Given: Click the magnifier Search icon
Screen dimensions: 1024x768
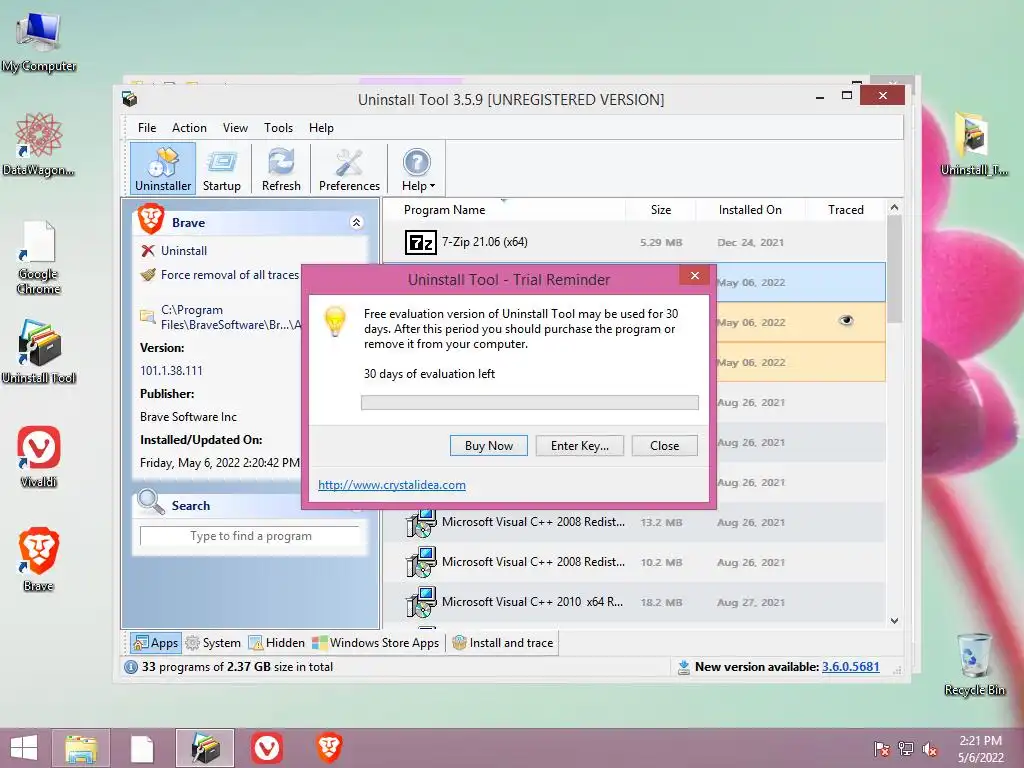Looking at the screenshot, I should point(151,502).
